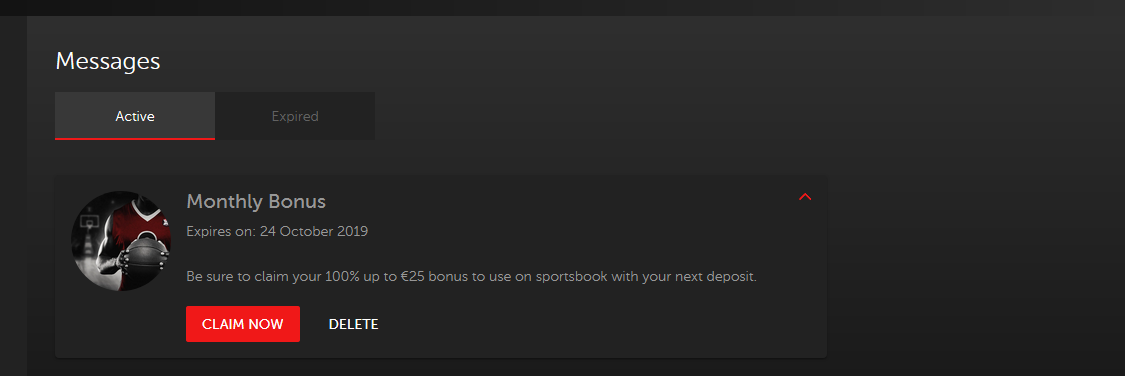Image resolution: width=1125 pixels, height=376 pixels.
Task: Select the expiry date text 24 October 2019
Action: tap(314, 232)
